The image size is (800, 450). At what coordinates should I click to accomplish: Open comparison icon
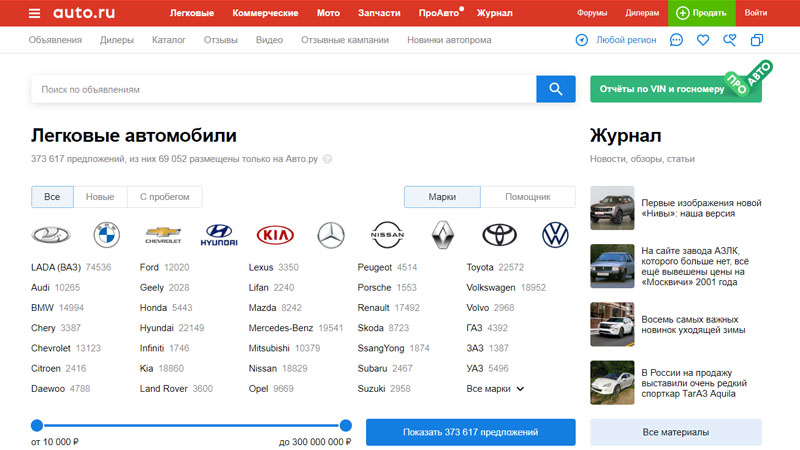pyautogui.click(x=757, y=40)
